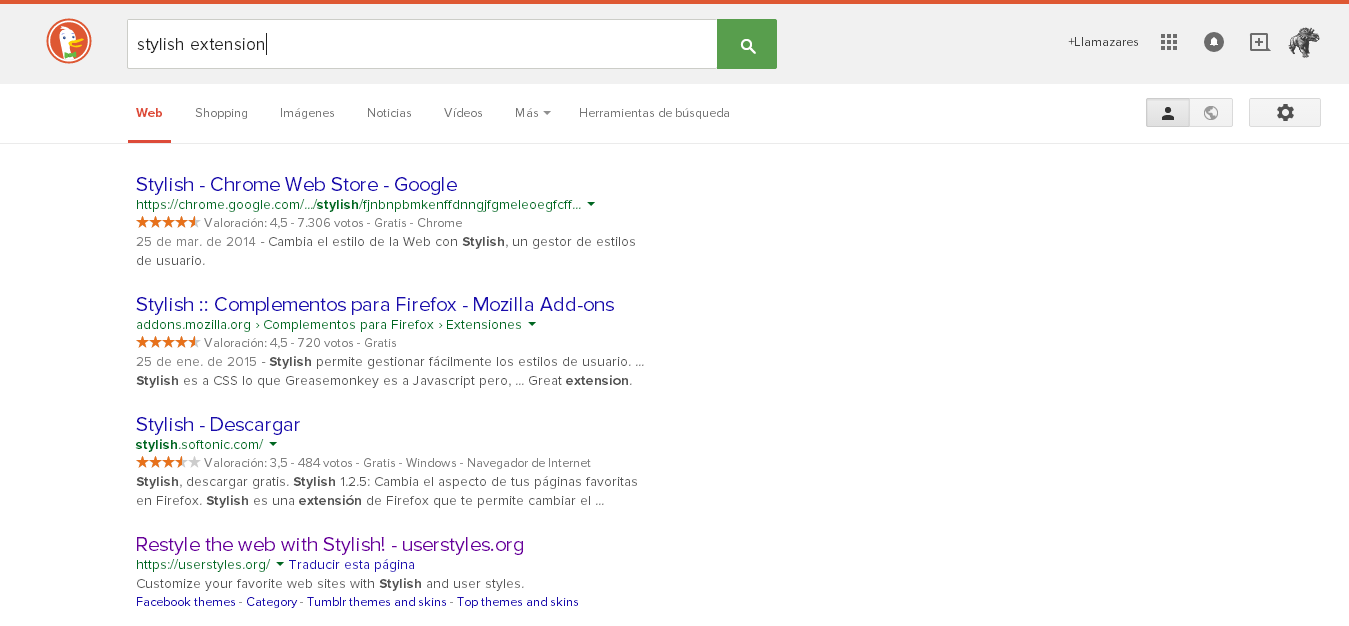Open the apps grid icon
Image resolution: width=1349 pixels, height=626 pixels.
click(x=1169, y=42)
